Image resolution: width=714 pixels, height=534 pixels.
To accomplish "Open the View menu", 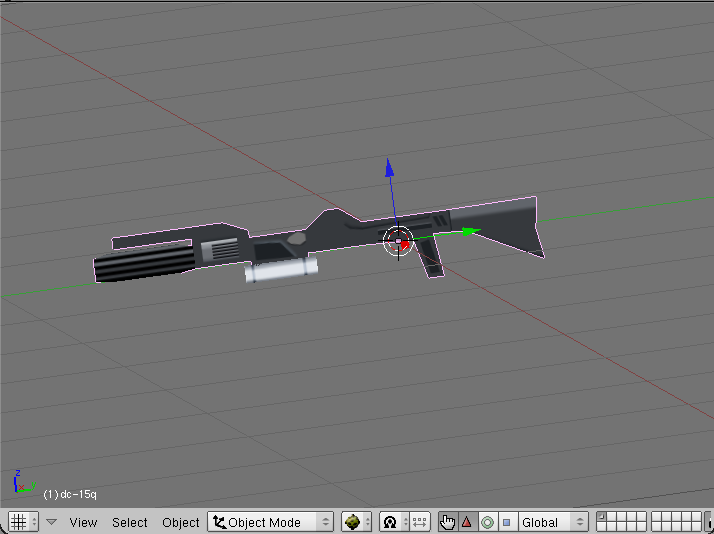I will [x=83, y=522].
